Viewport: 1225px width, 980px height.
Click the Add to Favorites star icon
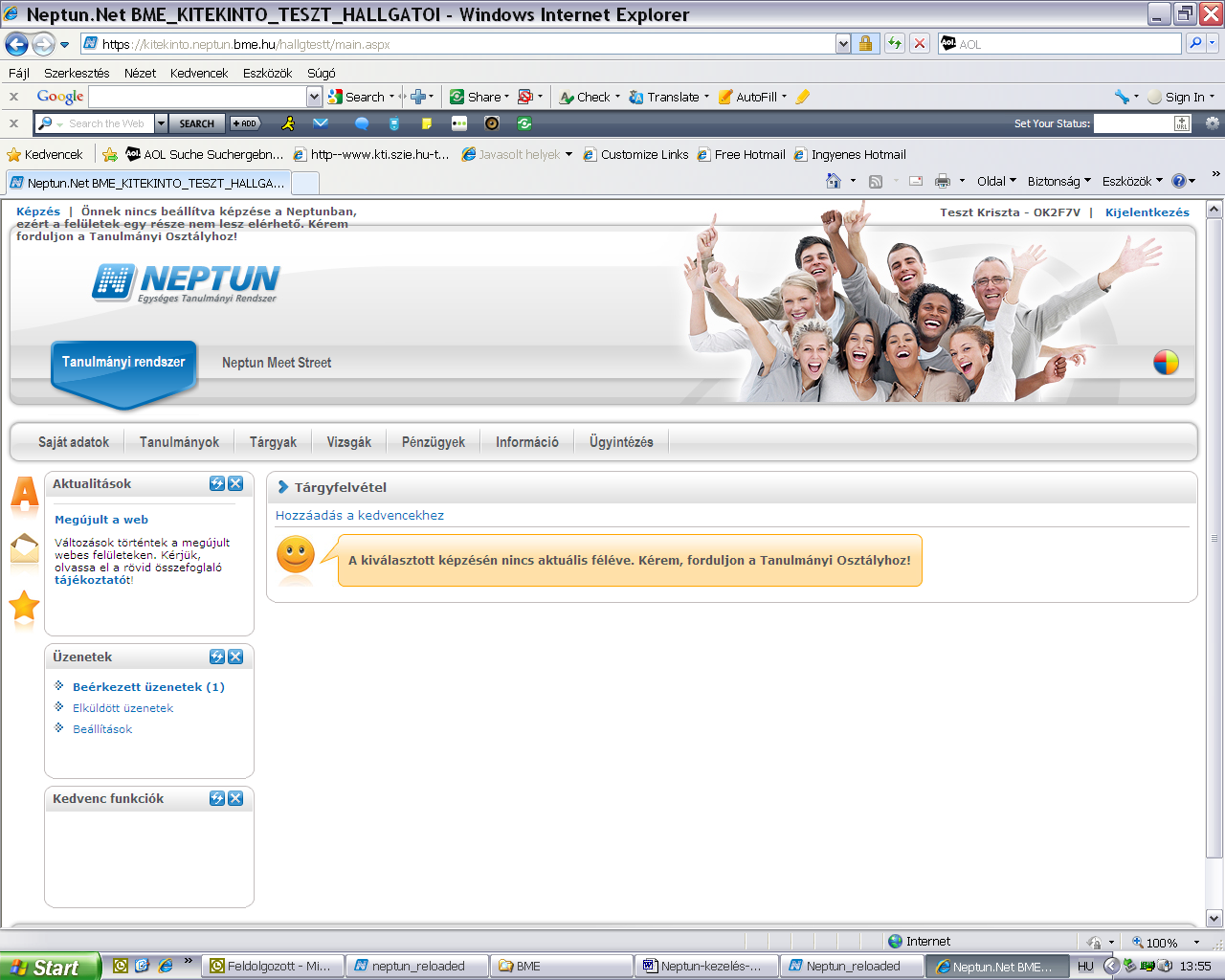[110, 154]
